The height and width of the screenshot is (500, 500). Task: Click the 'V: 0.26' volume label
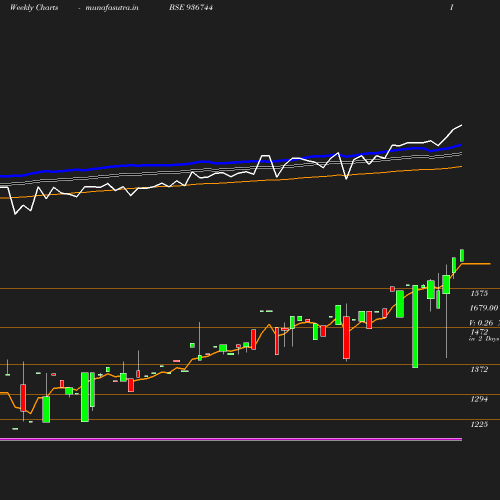pos(481,323)
